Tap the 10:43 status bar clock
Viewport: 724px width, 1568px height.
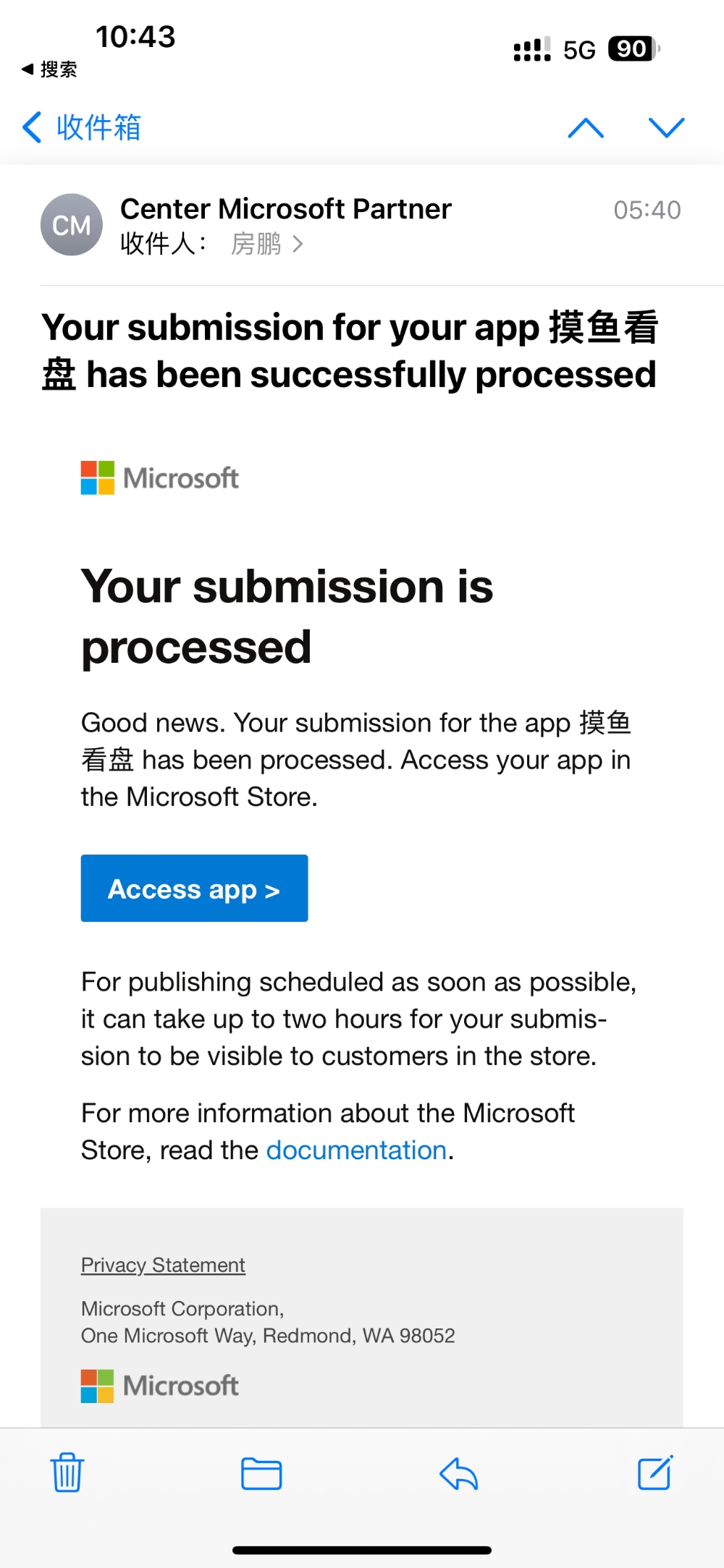pos(136,37)
